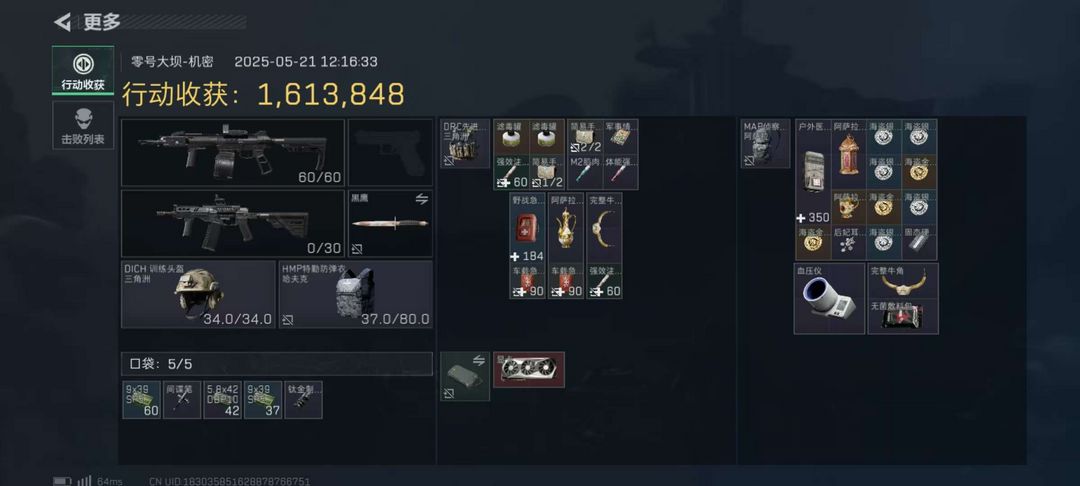Screen dimensions: 1080x486
Task: Click the swap arrows icon on 黑鹰 slot
Action: click(x=422, y=199)
